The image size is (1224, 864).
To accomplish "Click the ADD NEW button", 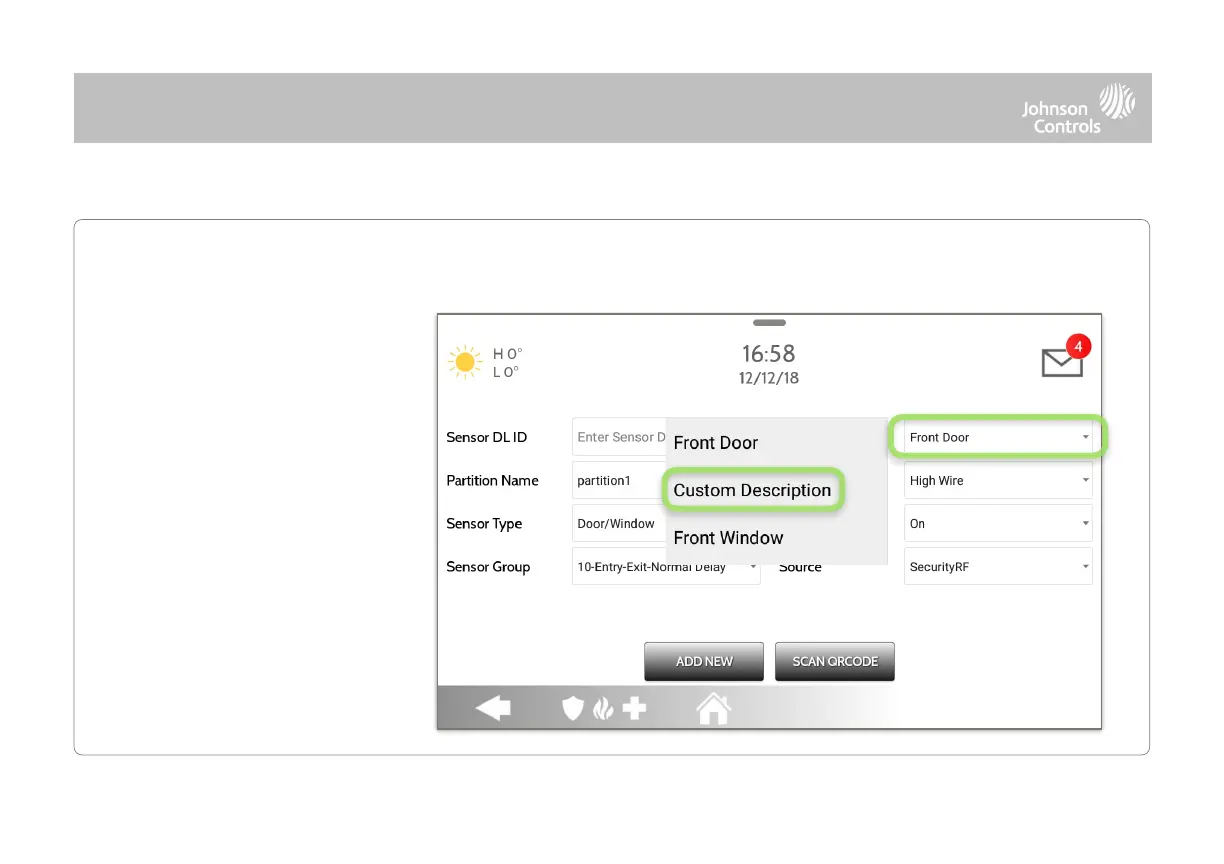I will (704, 662).
